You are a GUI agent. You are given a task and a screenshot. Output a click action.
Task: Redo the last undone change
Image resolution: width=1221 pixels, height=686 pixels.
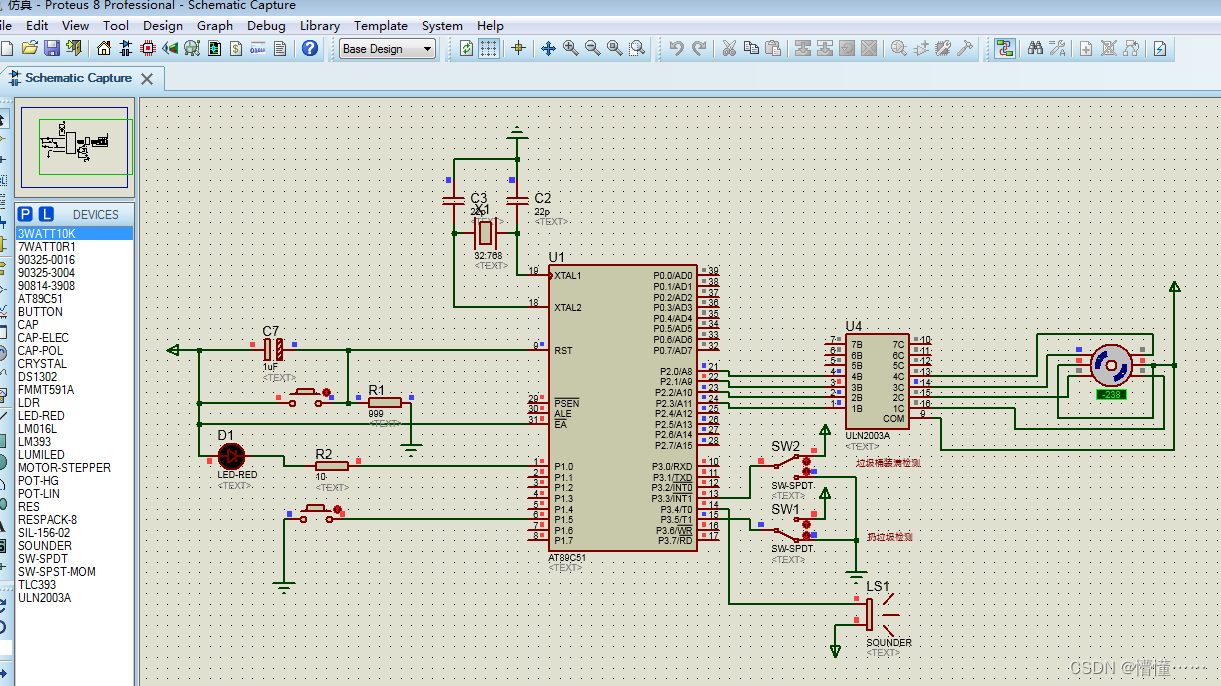[x=699, y=48]
